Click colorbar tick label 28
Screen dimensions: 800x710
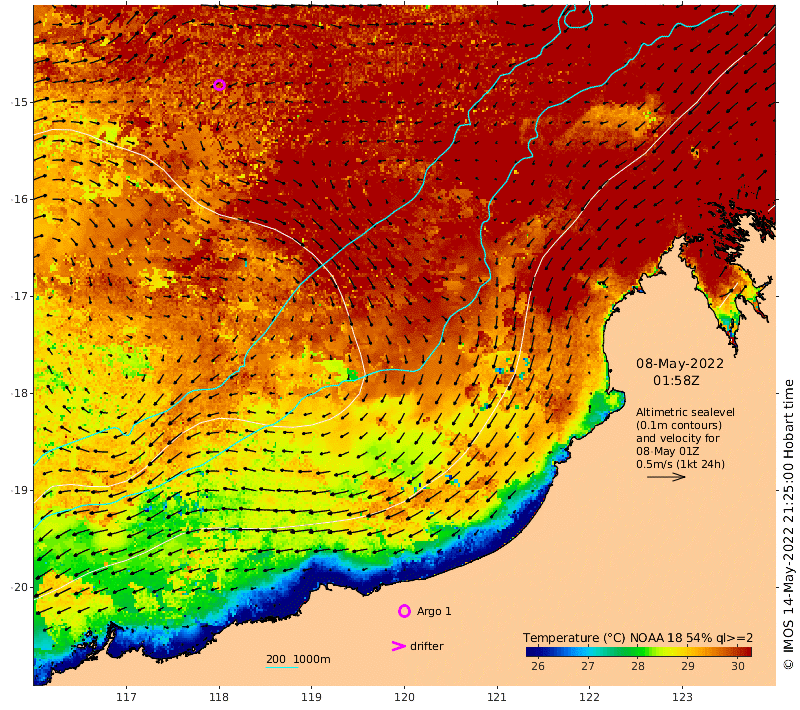pyautogui.click(x=638, y=666)
